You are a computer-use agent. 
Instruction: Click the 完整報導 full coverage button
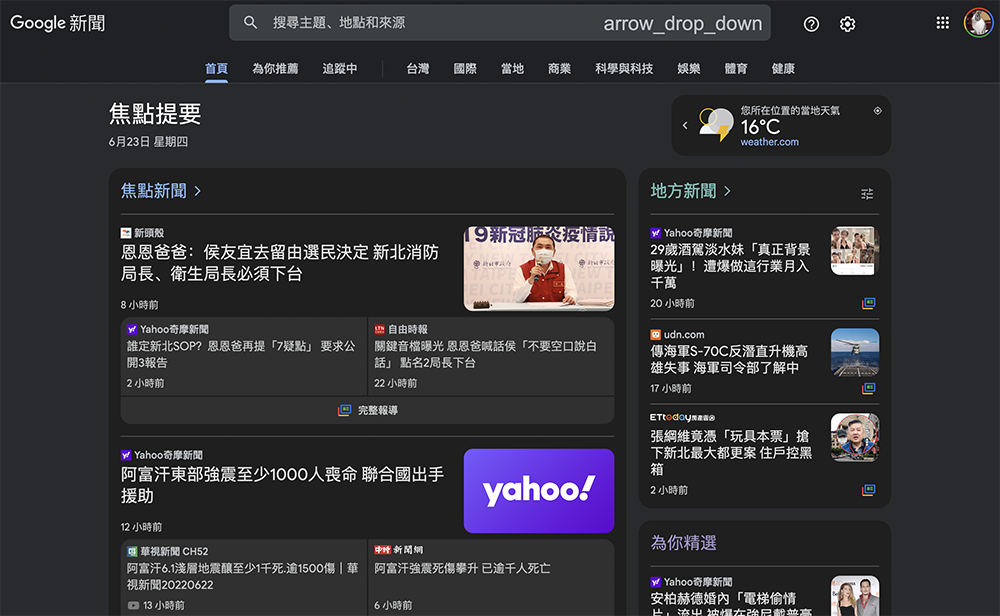pos(368,410)
